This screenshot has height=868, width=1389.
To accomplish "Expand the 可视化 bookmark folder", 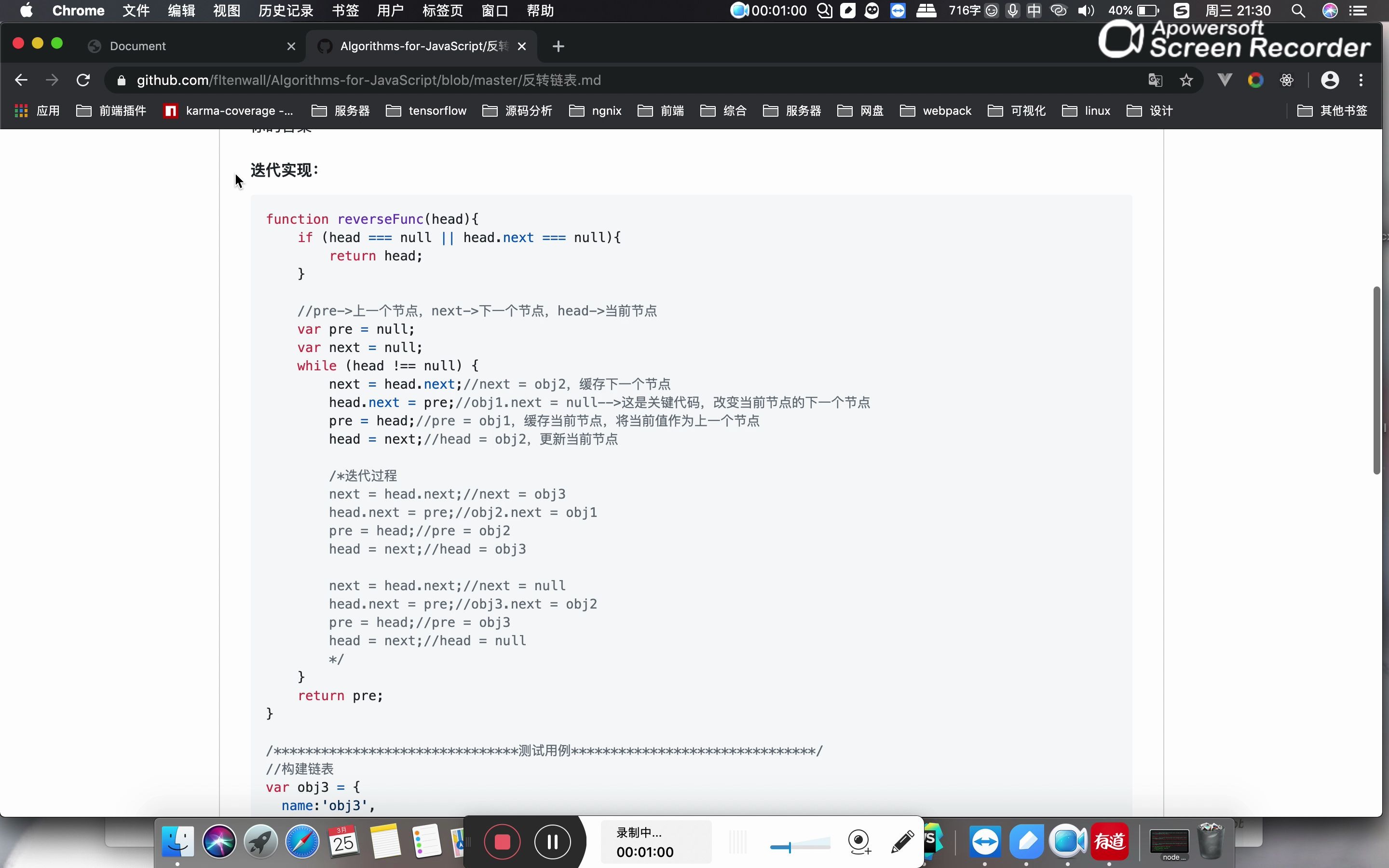I will click(x=1017, y=111).
